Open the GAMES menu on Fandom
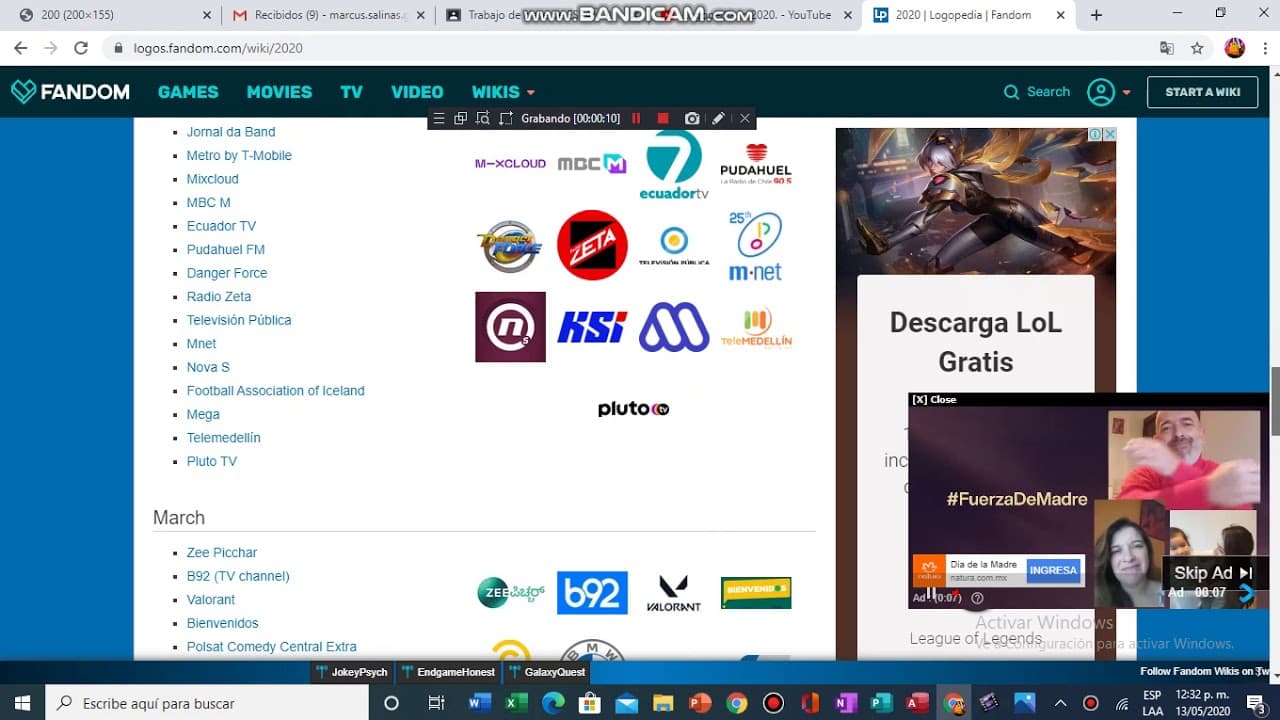The width and height of the screenshot is (1280, 720). (188, 92)
